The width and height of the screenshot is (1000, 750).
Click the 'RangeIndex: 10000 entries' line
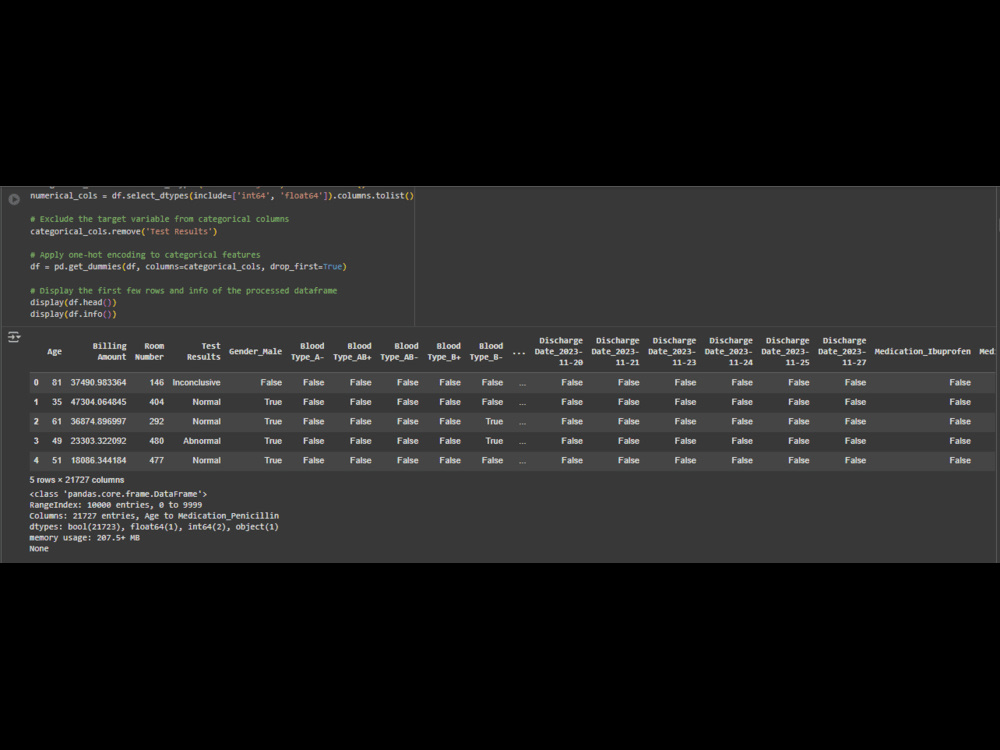115,505
